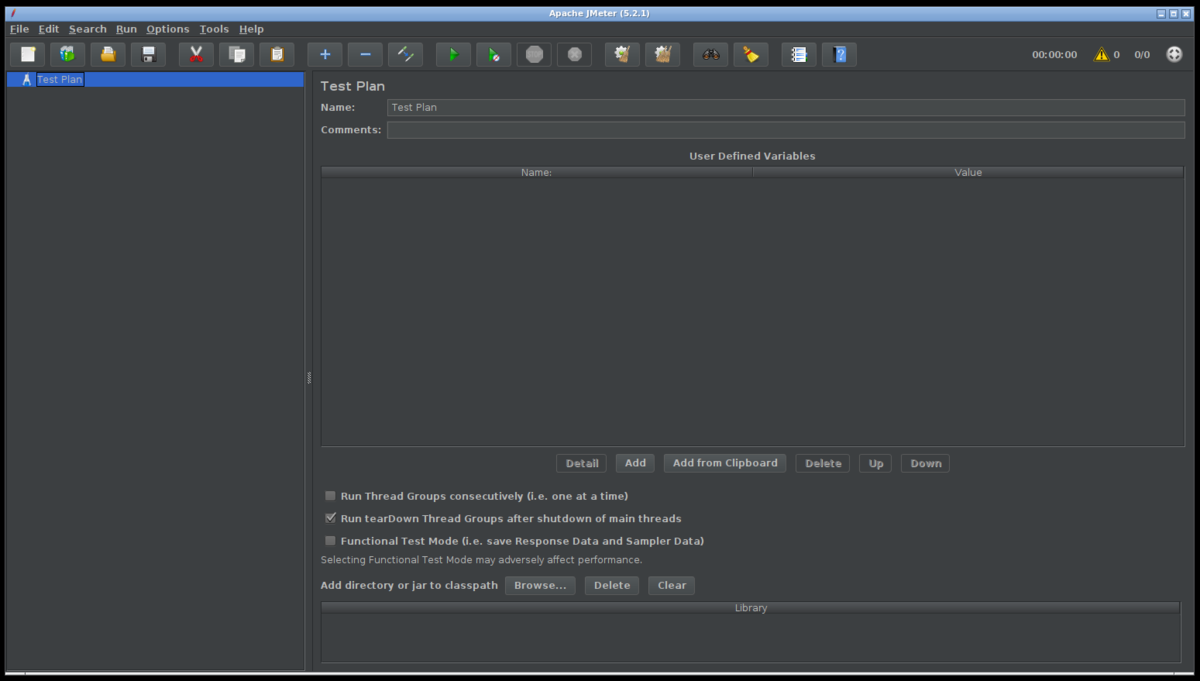Click the Shutdown threads icon
This screenshot has height=681, width=1200.
[575, 54]
